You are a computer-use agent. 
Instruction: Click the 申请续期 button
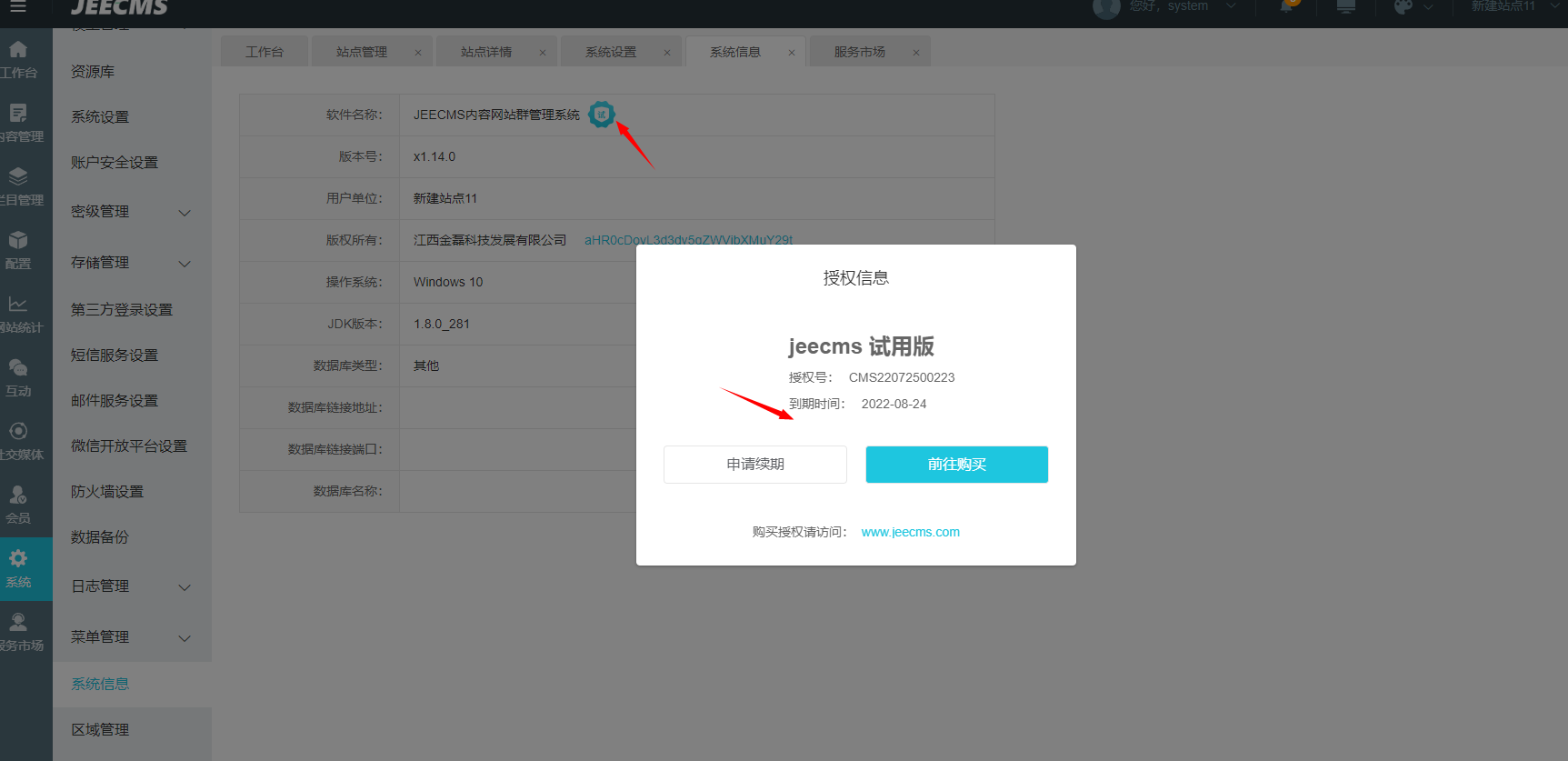755,465
